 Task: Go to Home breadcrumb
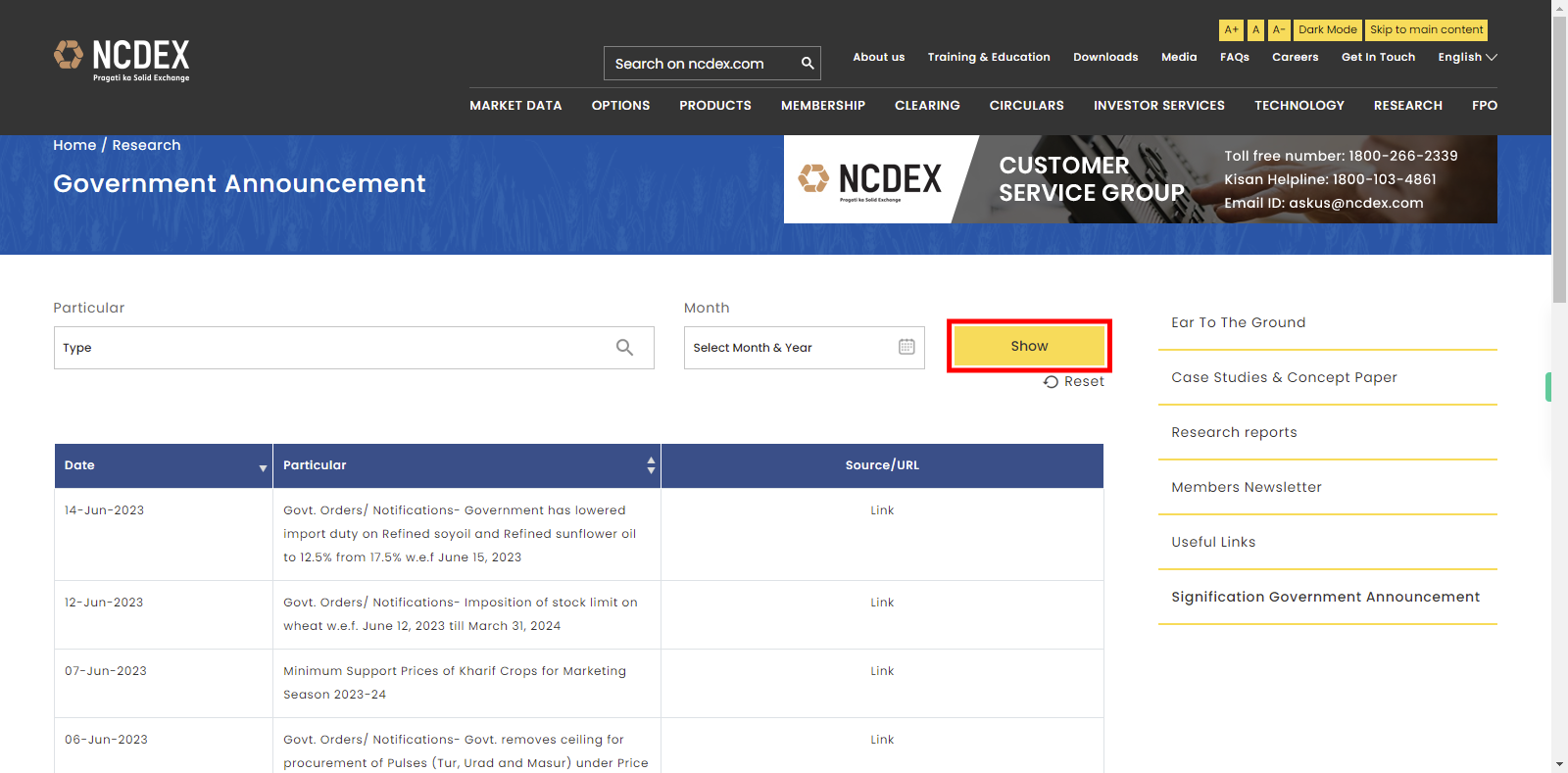click(x=74, y=145)
